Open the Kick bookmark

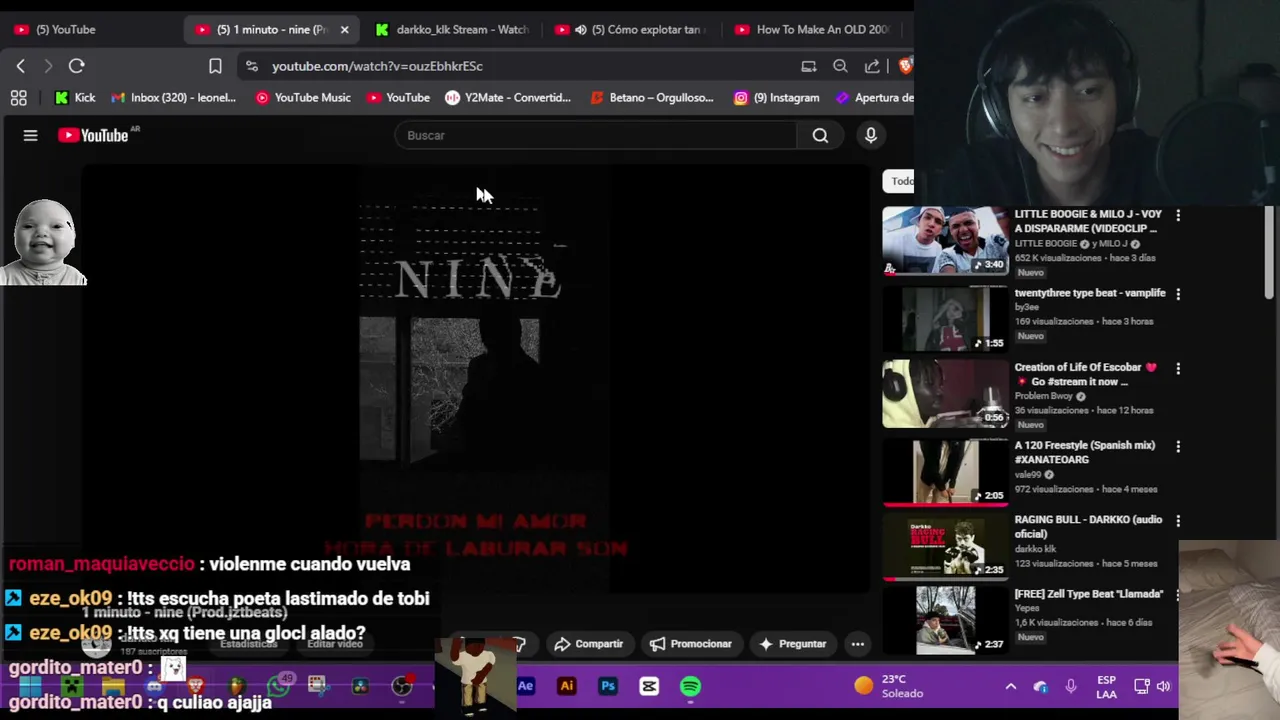point(75,98)
